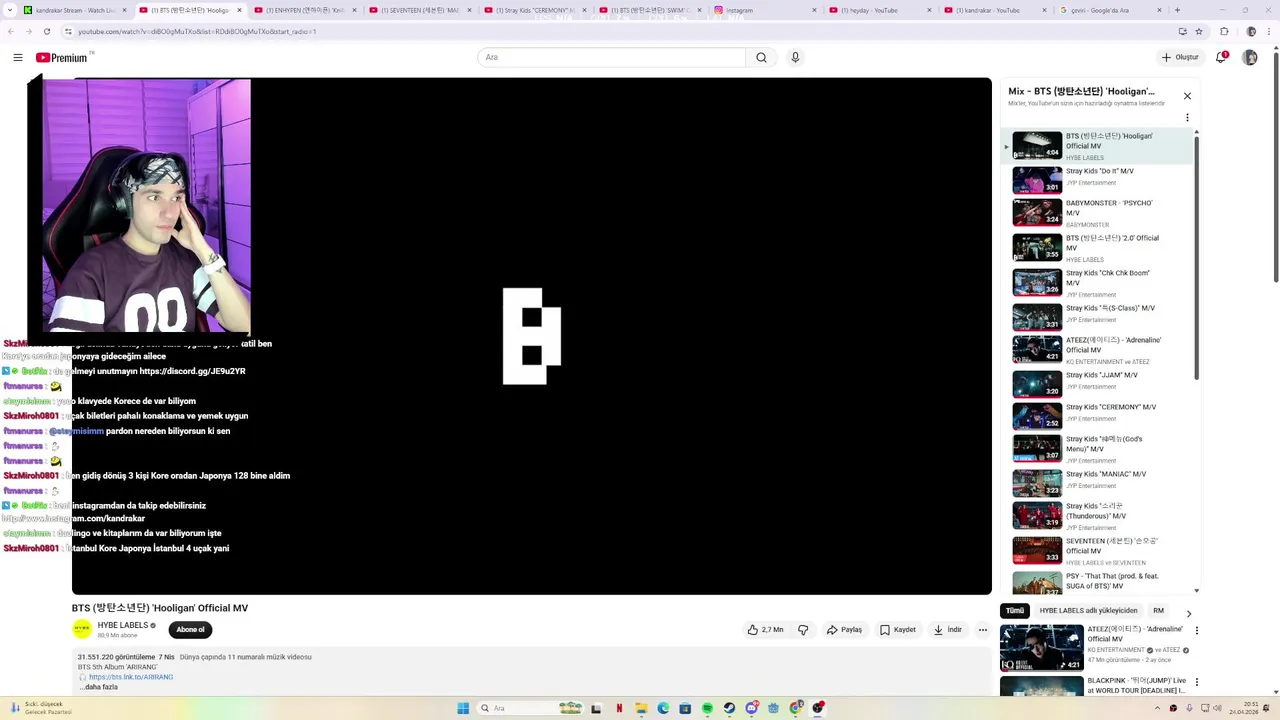Start voice search with microphone icon

(x=795, y=58)
